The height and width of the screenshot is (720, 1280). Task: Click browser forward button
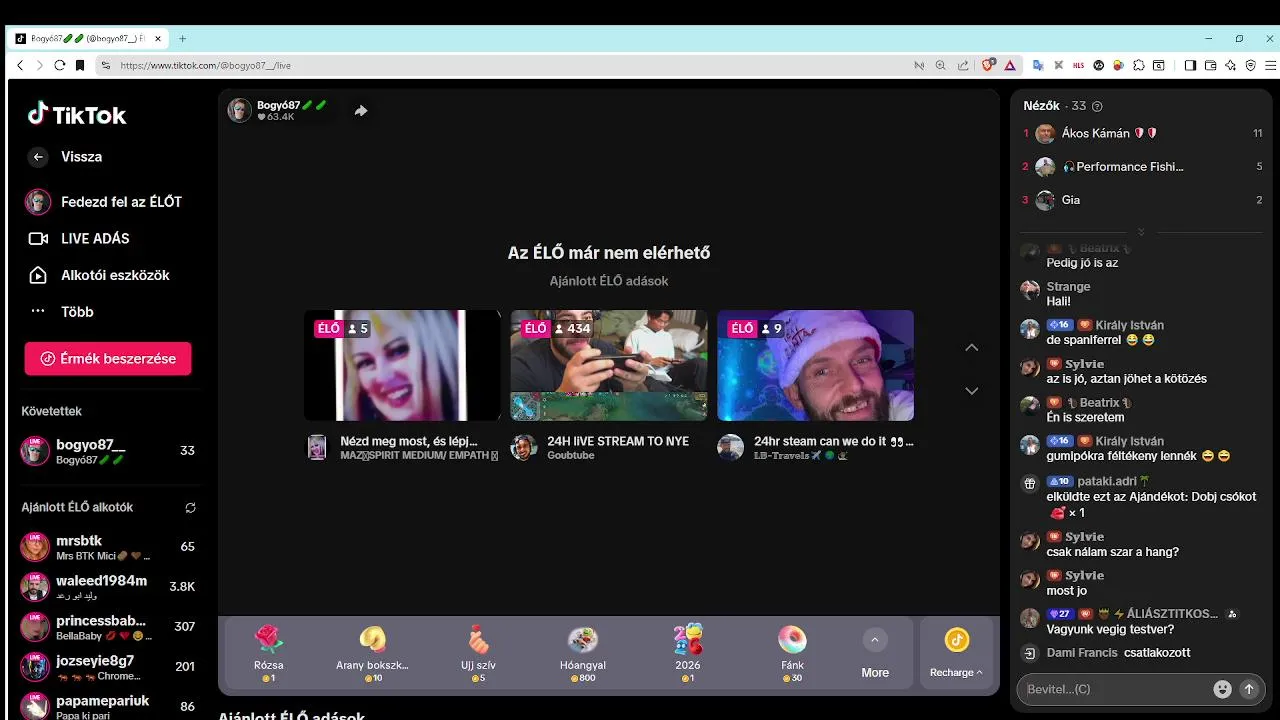pos(39,65)
